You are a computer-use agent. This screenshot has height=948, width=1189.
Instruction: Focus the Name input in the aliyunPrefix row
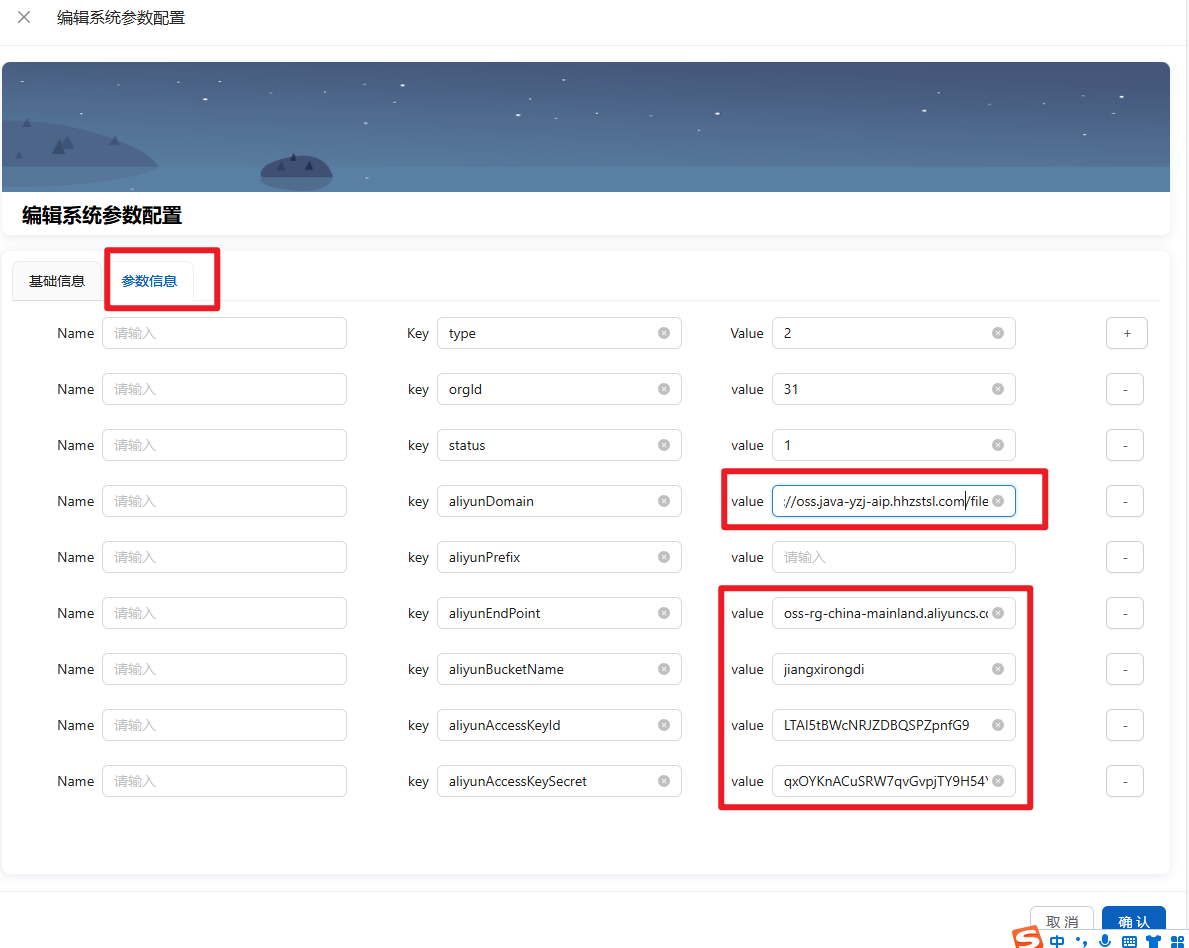(x=224, y=557)
